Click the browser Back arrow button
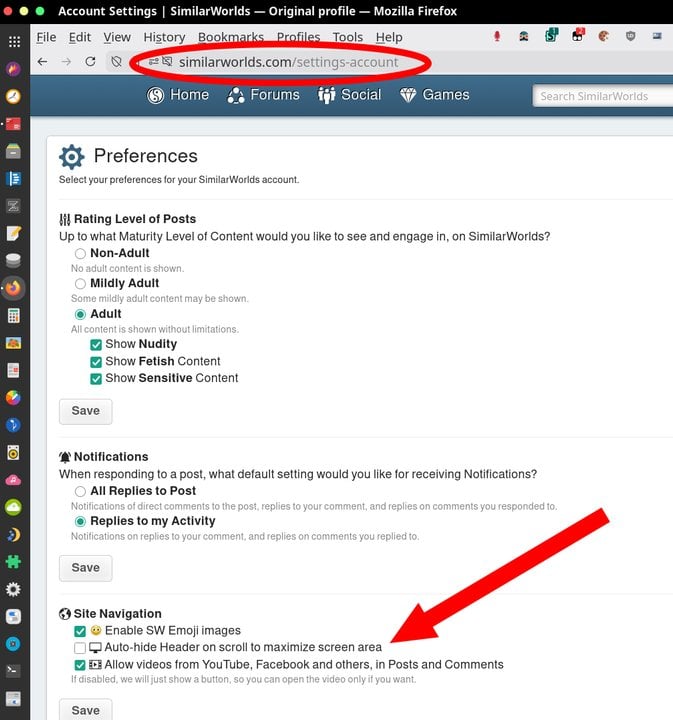This screenshot has width=673, height=720. pyautogui.click(x=42, y=62)
